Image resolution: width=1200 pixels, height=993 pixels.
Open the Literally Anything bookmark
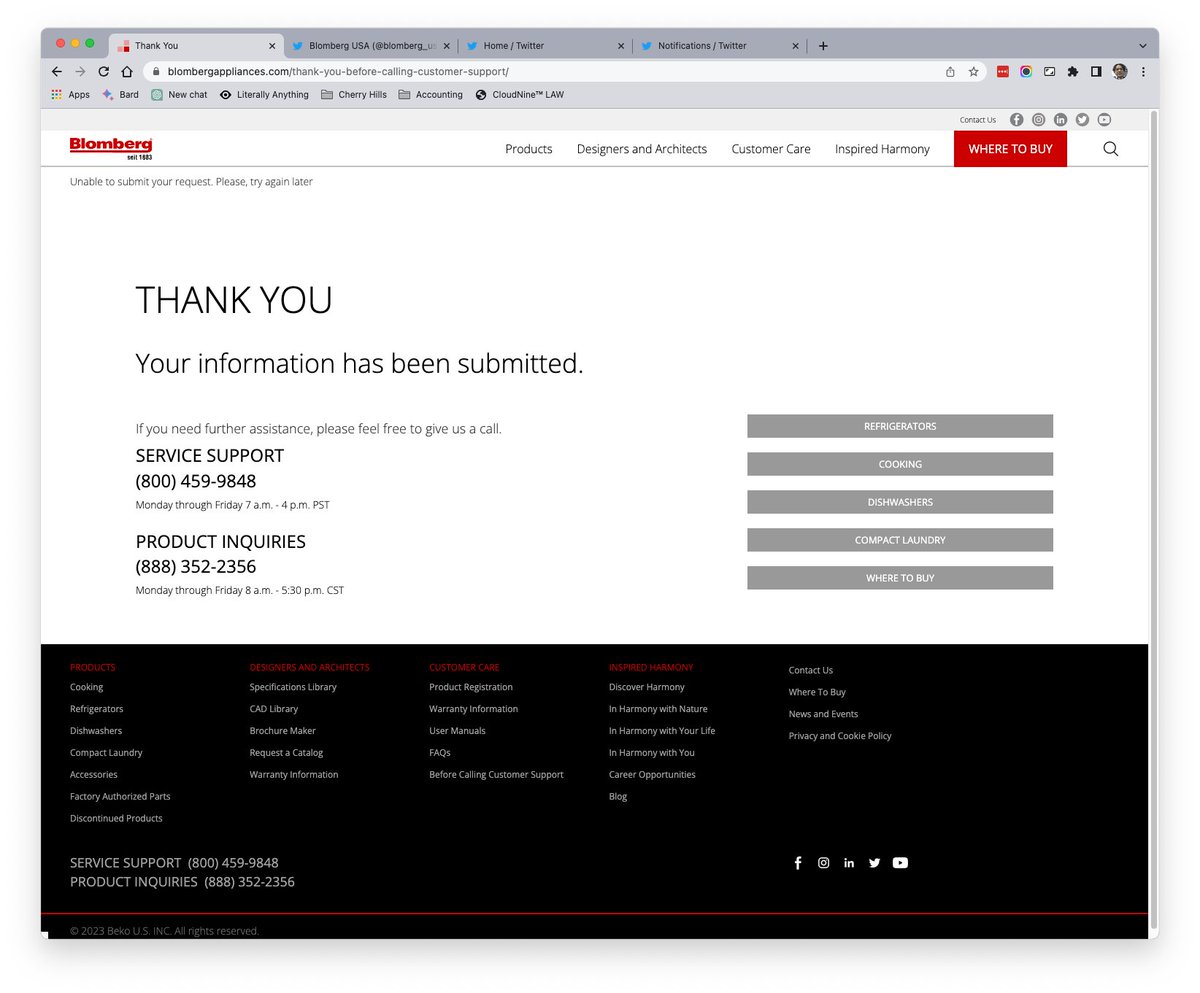pyautogui.click(x=264, y=95)
